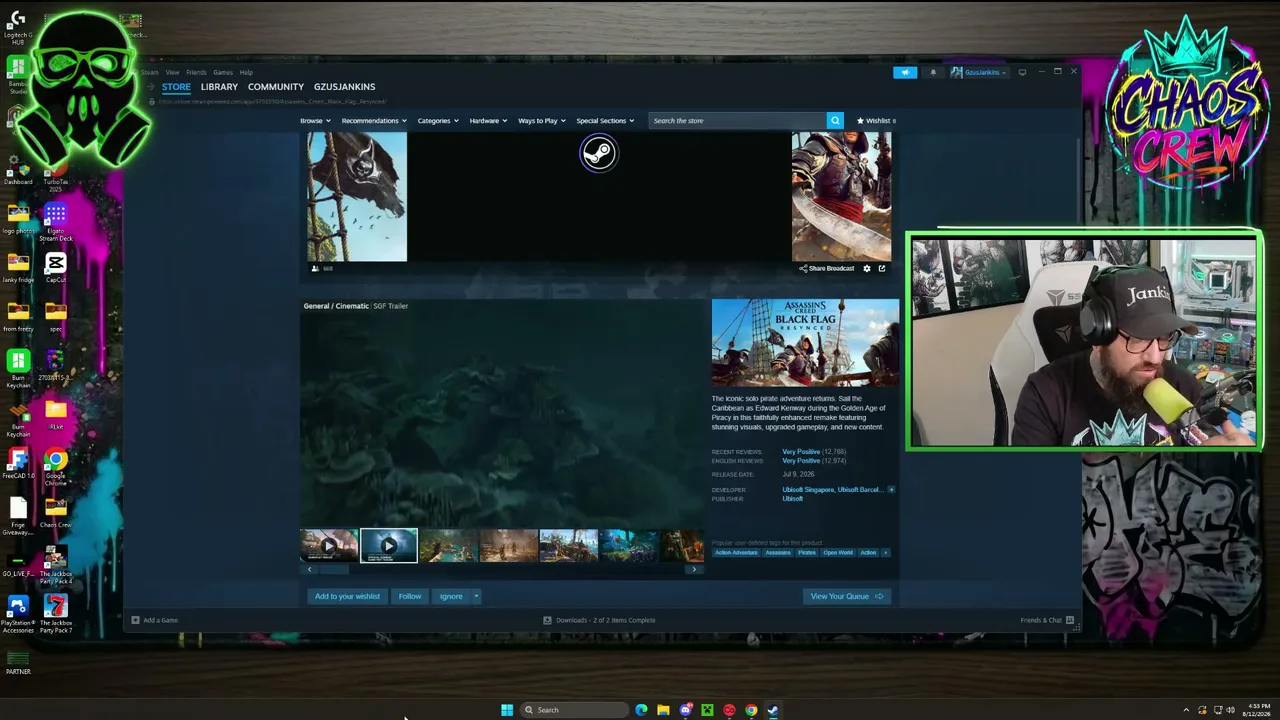This screenshot has width=1280, height=720.
Task: Open the View menu
Action: click(x=172, y=72)
